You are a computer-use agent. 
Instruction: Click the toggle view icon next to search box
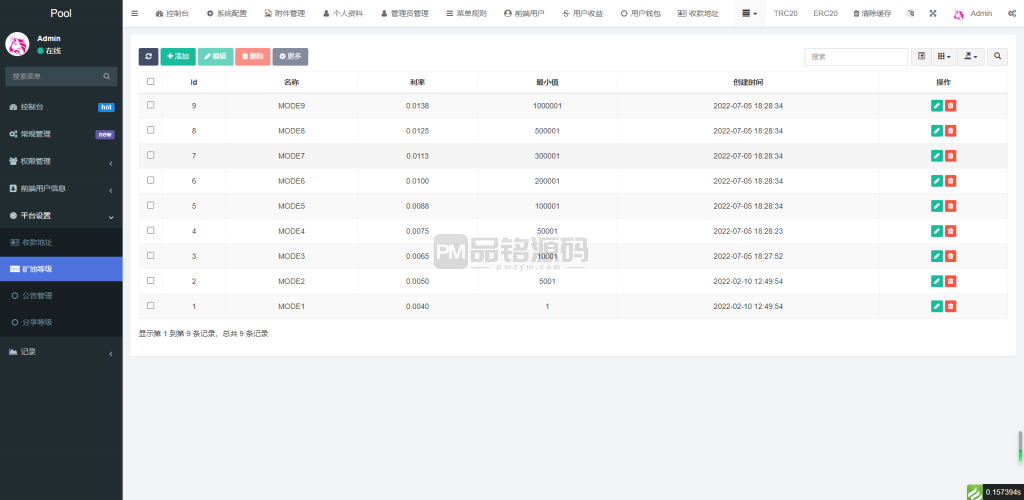[922, 57]
